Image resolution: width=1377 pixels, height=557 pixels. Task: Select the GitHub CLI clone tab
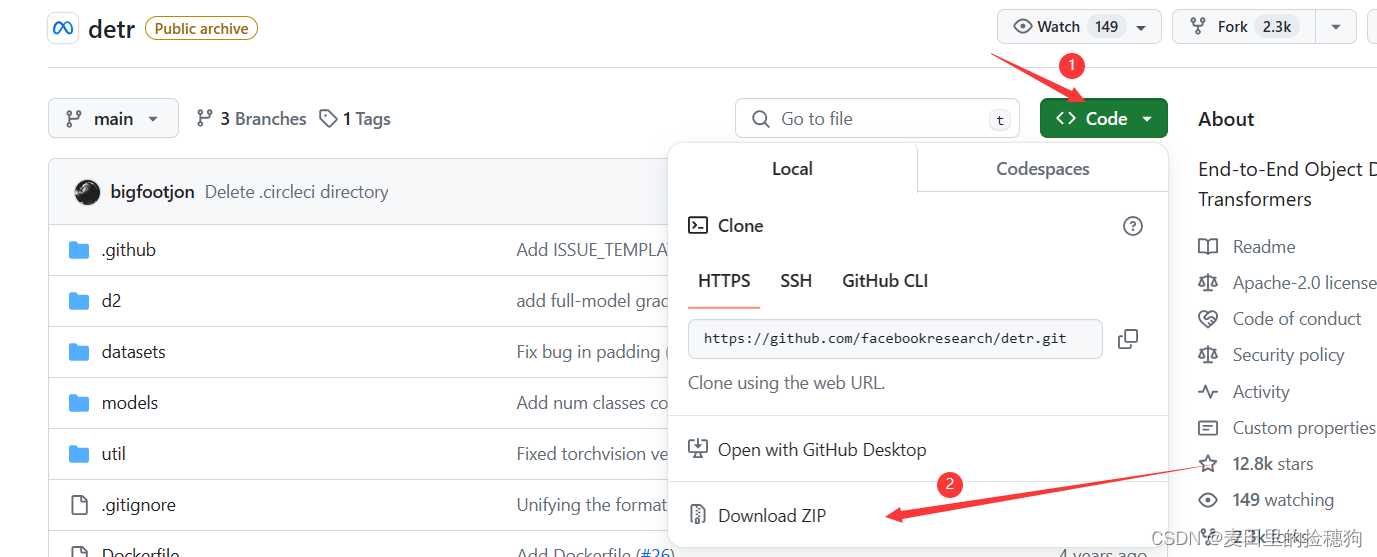pos(885,281)
